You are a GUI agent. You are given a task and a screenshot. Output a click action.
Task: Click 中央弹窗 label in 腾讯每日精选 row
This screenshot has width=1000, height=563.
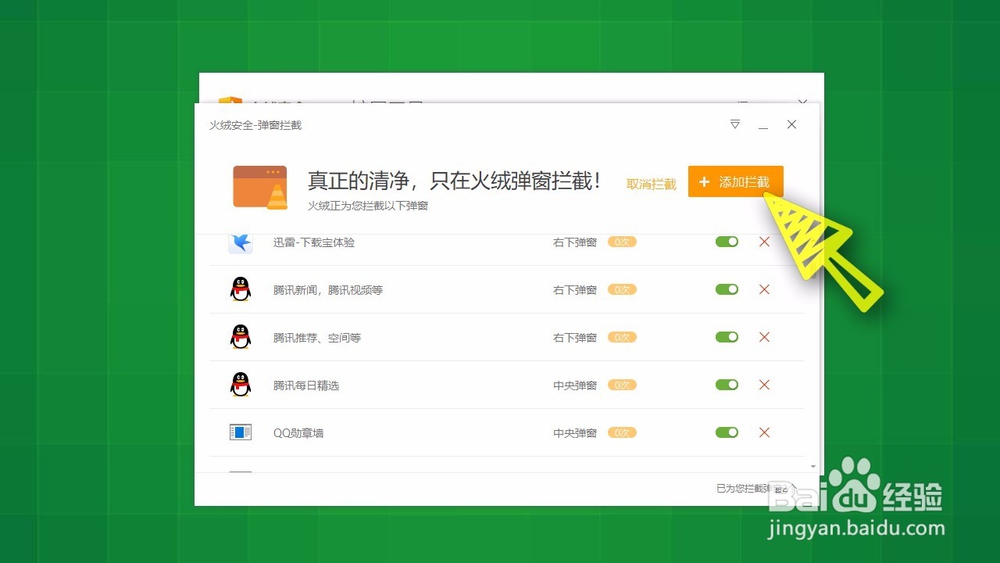575,385
